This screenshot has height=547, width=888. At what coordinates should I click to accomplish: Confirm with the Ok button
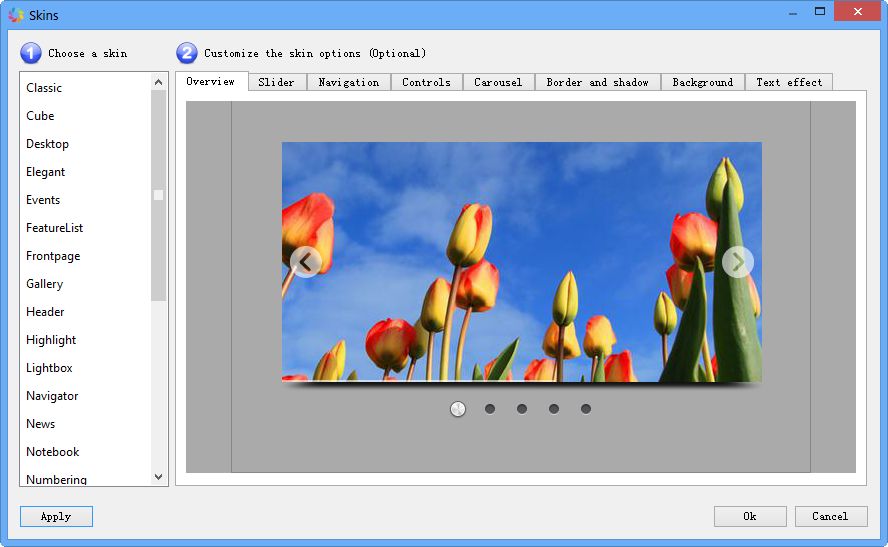click(749, 516)
